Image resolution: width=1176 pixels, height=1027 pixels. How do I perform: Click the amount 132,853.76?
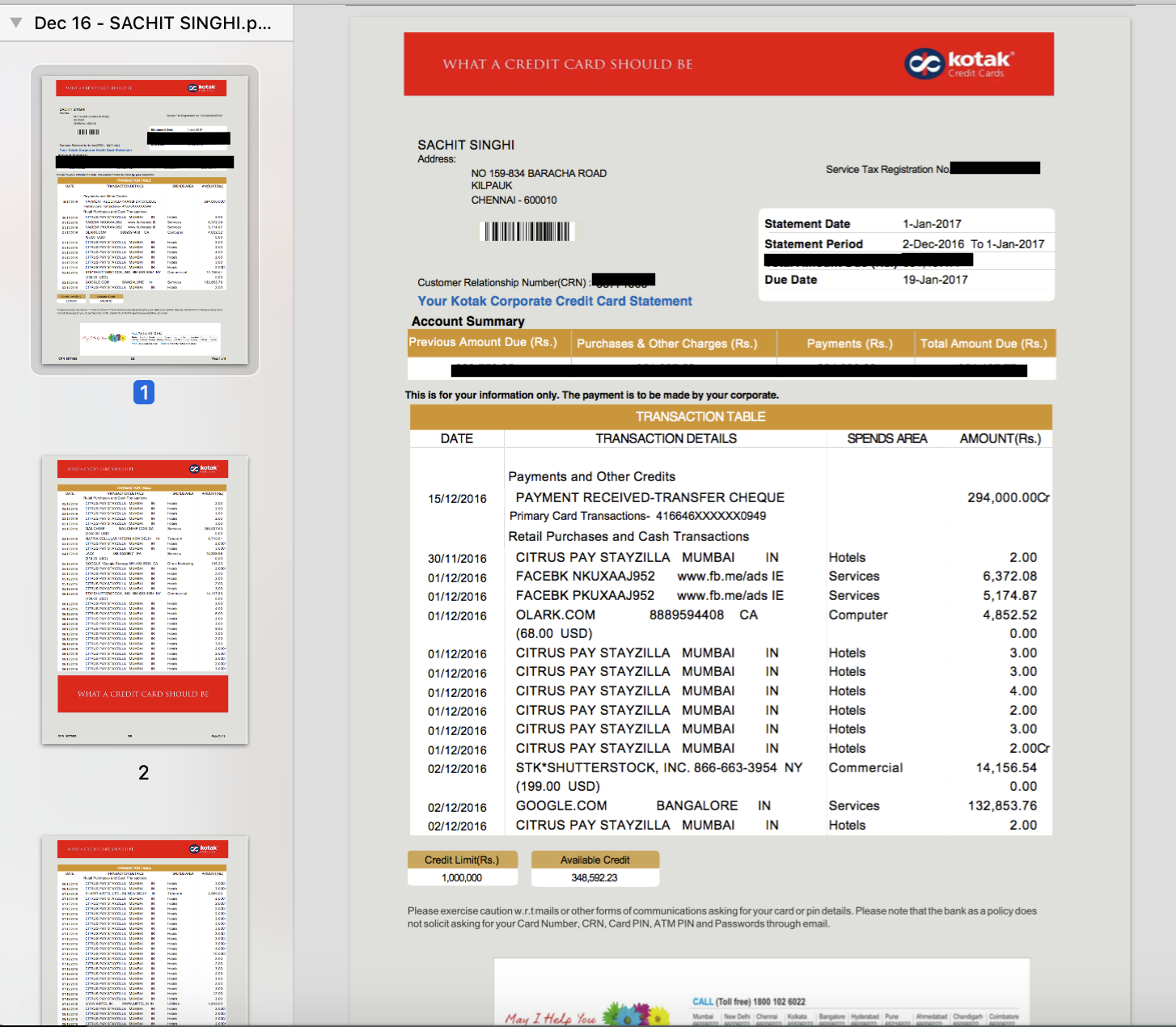pyautogui.click(x=1003, y=806)
